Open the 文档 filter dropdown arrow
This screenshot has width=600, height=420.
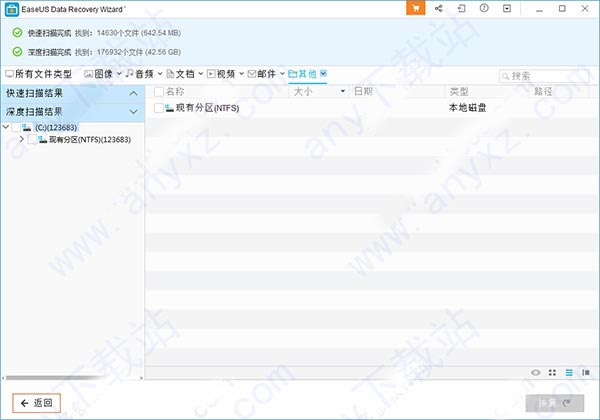click(x=201, y=73)
